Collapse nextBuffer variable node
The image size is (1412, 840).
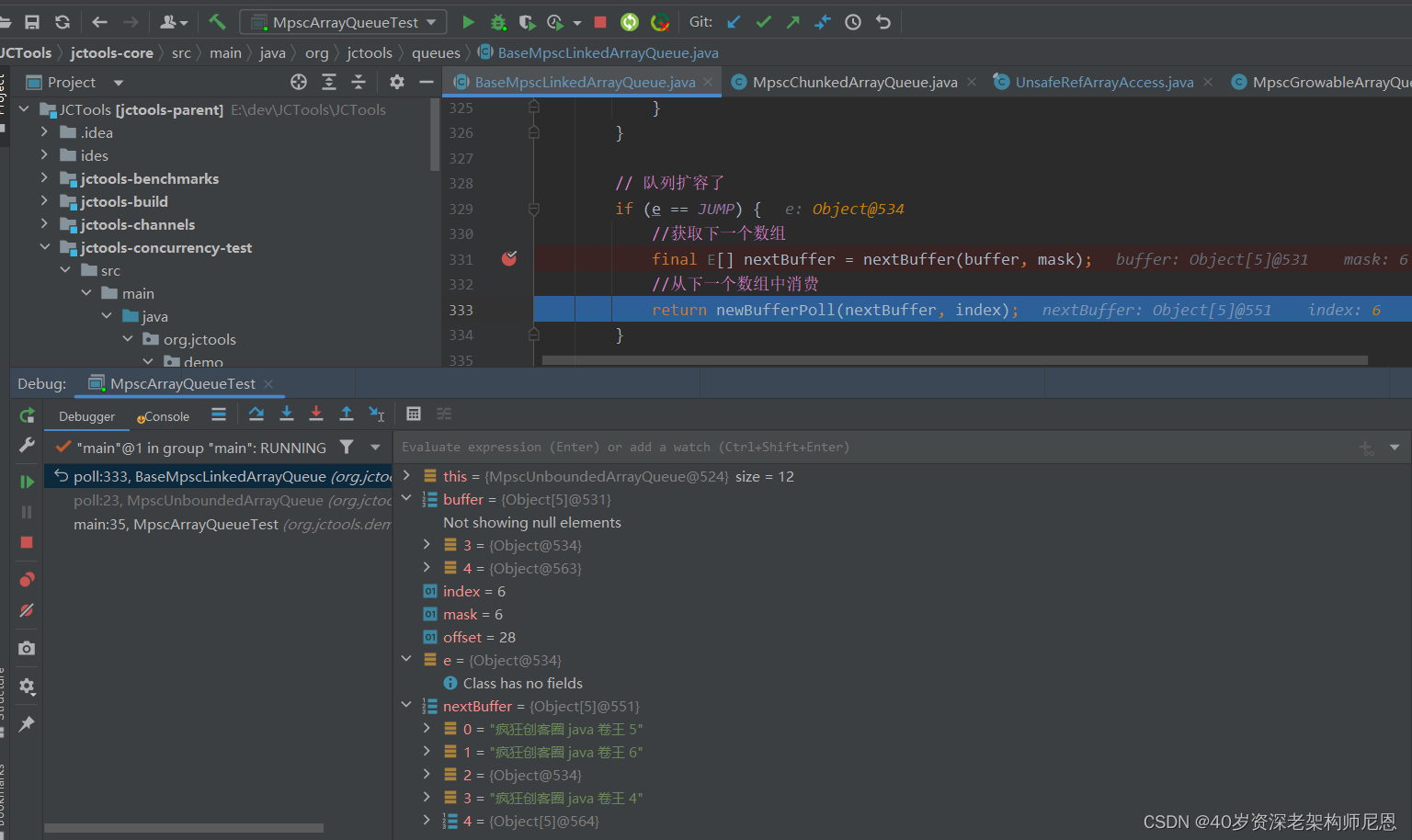pyautogui.click(x=407, y=706)
